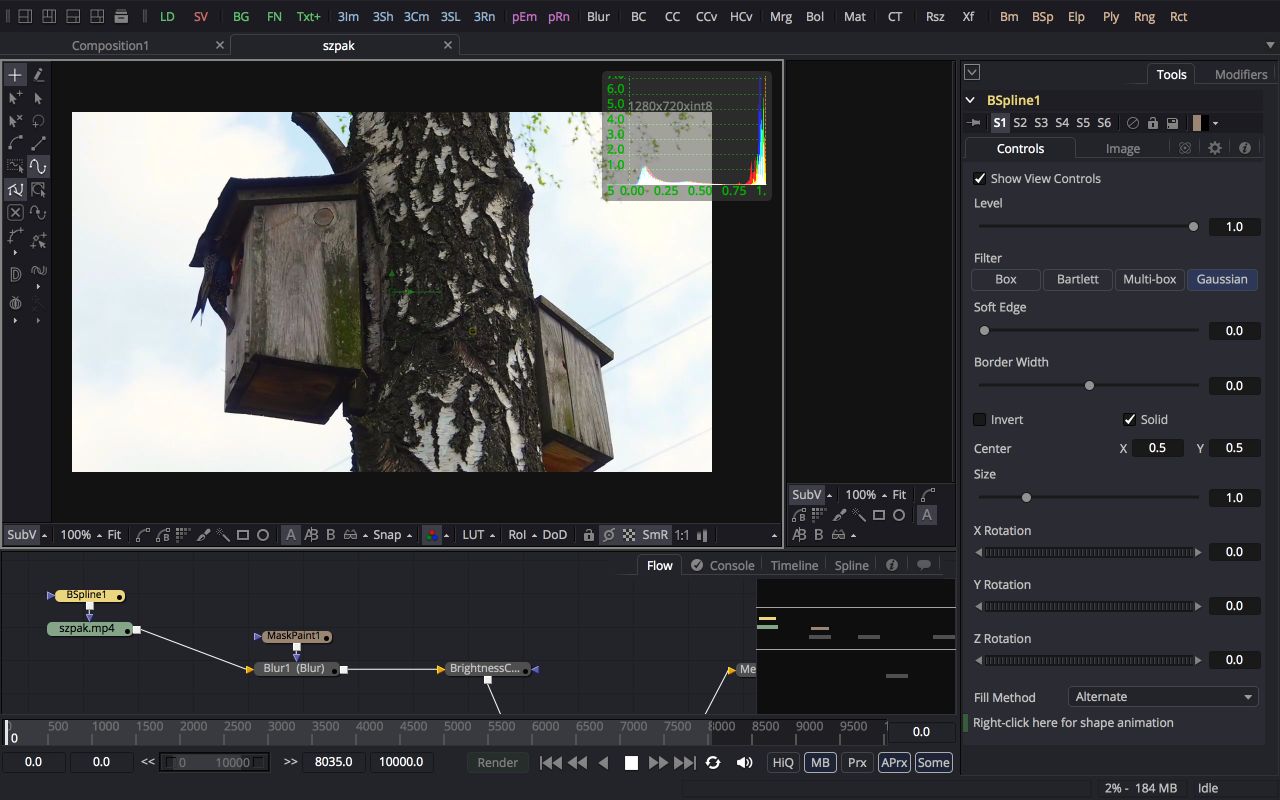Click the lock icon in viewer toolbar
This screenshot has width=1280, height=800.
[589, 535]
